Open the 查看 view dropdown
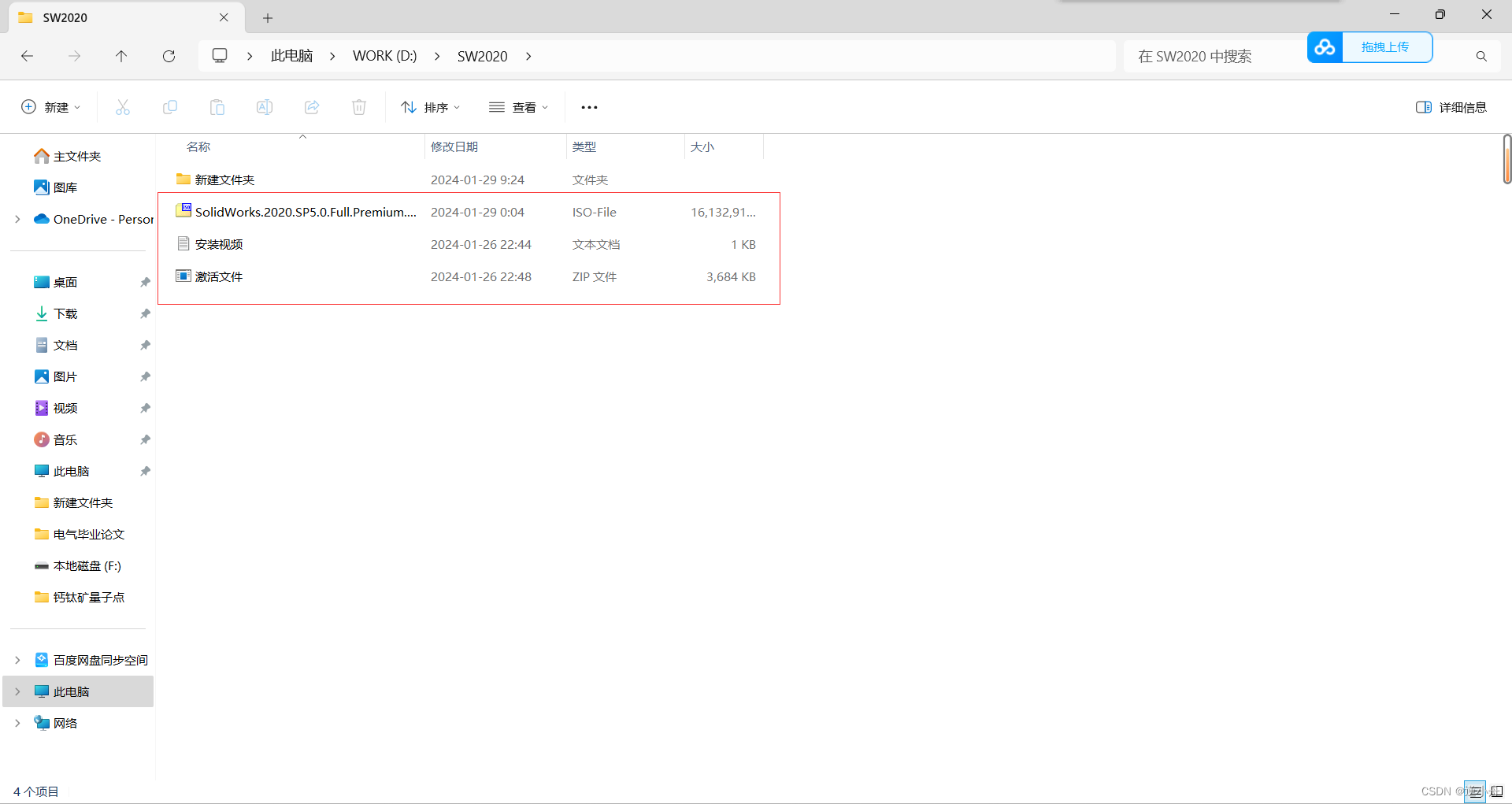1512x804 pixels. pyautogui.click(x=518, y=107)
